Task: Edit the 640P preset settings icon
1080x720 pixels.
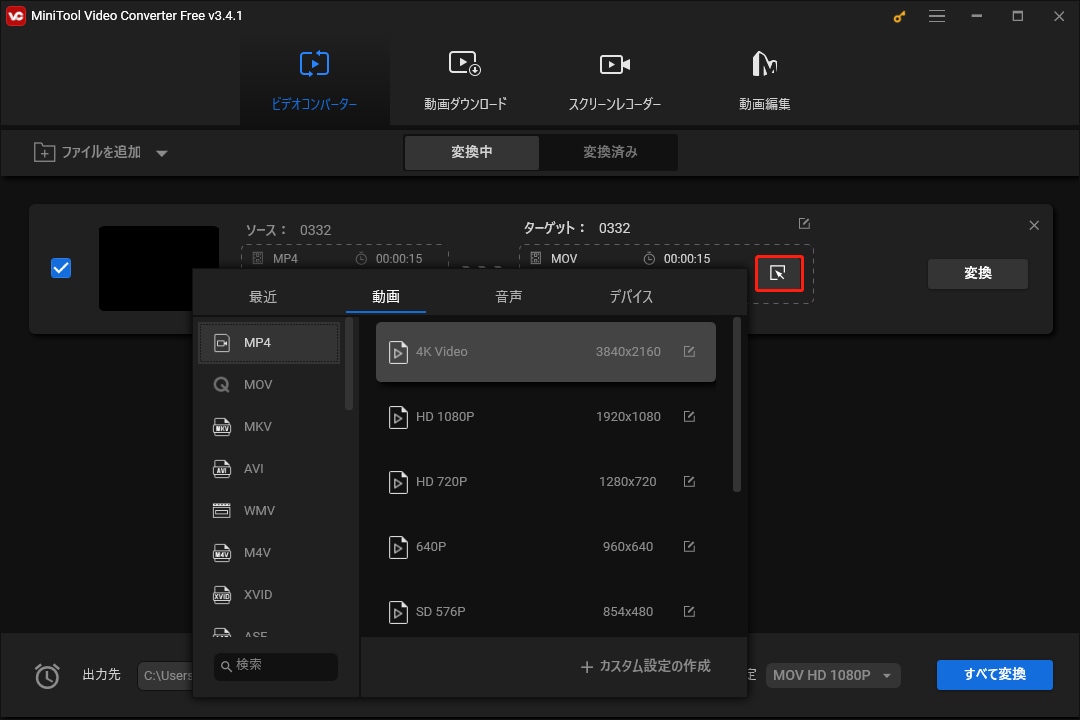Action: [x=689, y=546]
